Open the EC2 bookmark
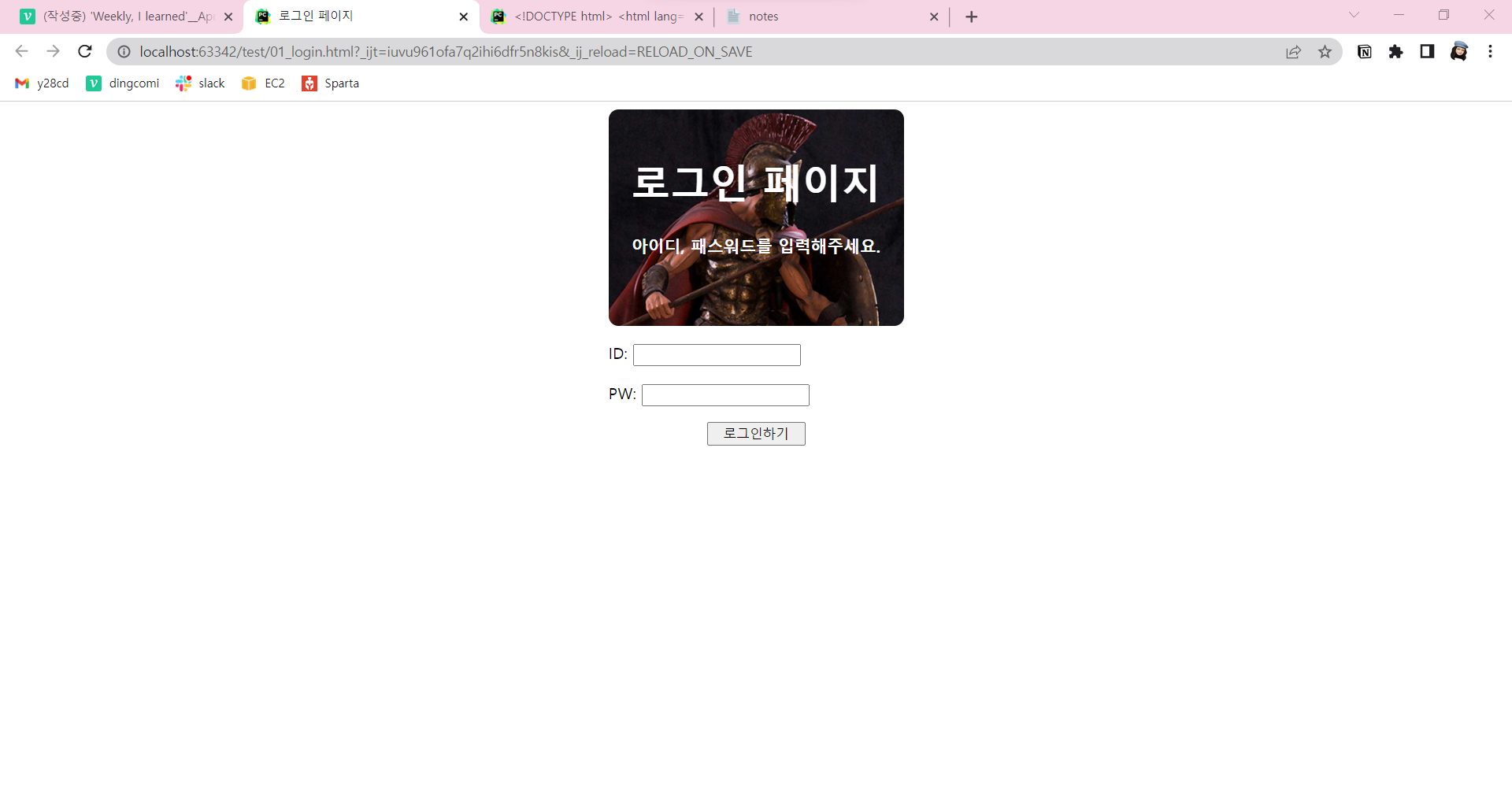The image size is (1512, 803). (x=263, y=83)
